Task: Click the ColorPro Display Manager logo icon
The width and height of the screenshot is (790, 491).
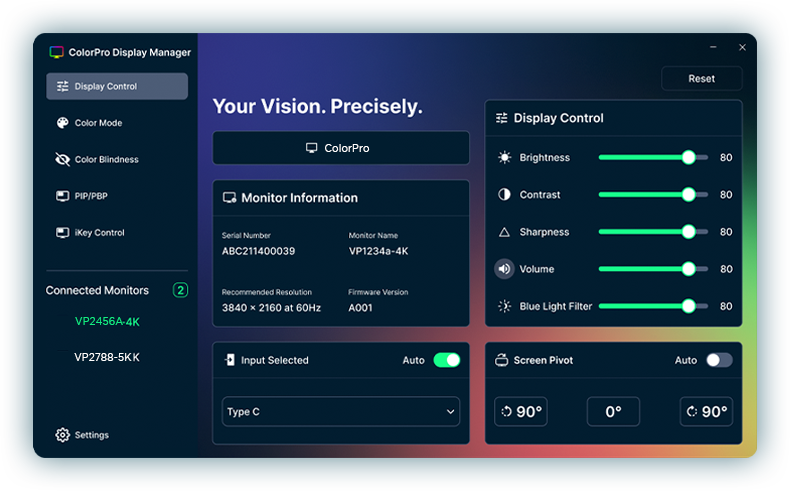Action: (56, 52)
